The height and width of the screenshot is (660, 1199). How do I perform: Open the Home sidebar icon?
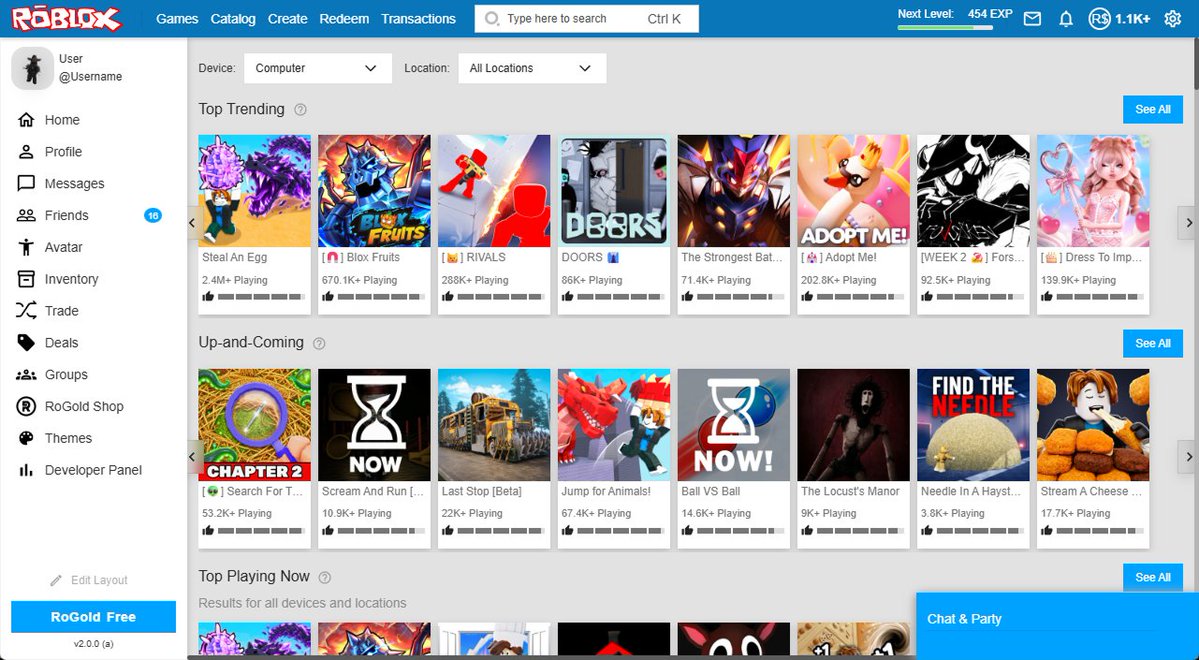click(x=26, y=120)
